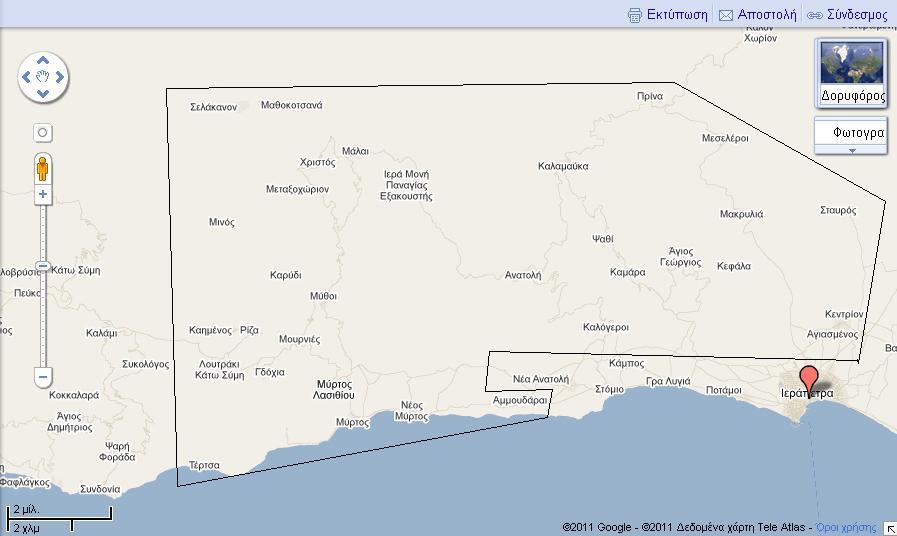Click the Ιερά Μονή Παναγίας Εξακουστής label

coord(406,185)
